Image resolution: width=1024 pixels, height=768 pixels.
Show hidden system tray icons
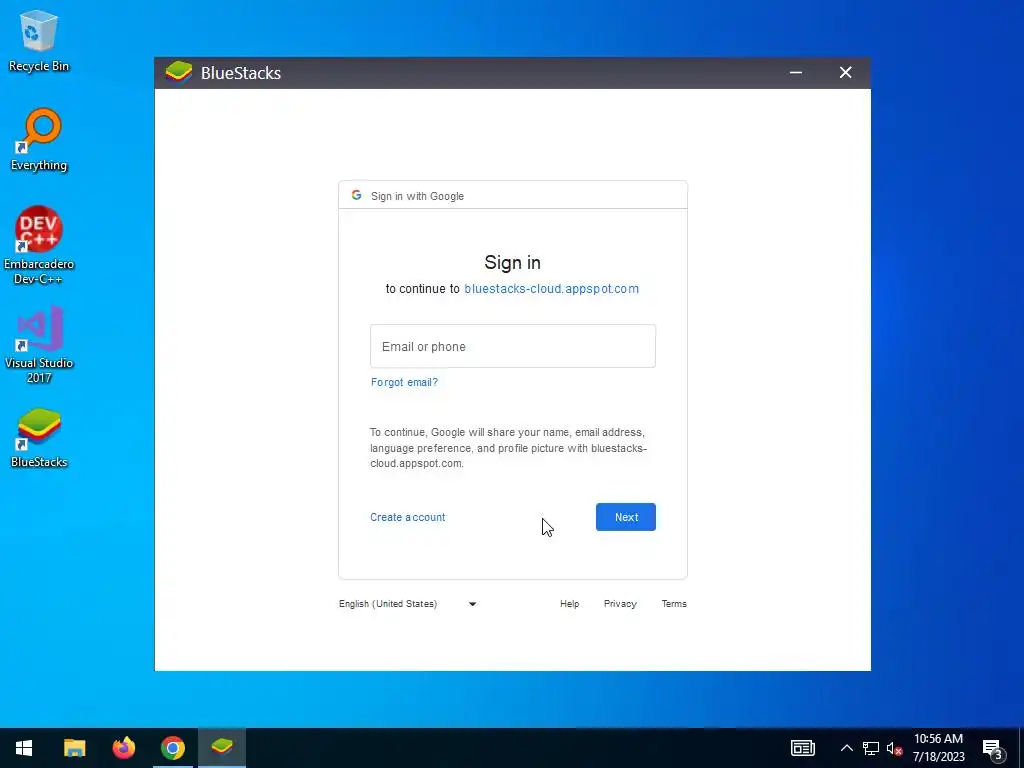pyautogui.click(x=846, y=748)
